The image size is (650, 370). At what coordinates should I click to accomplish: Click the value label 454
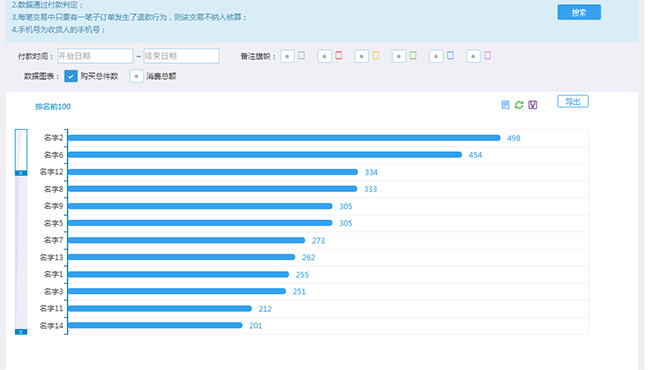475,155
